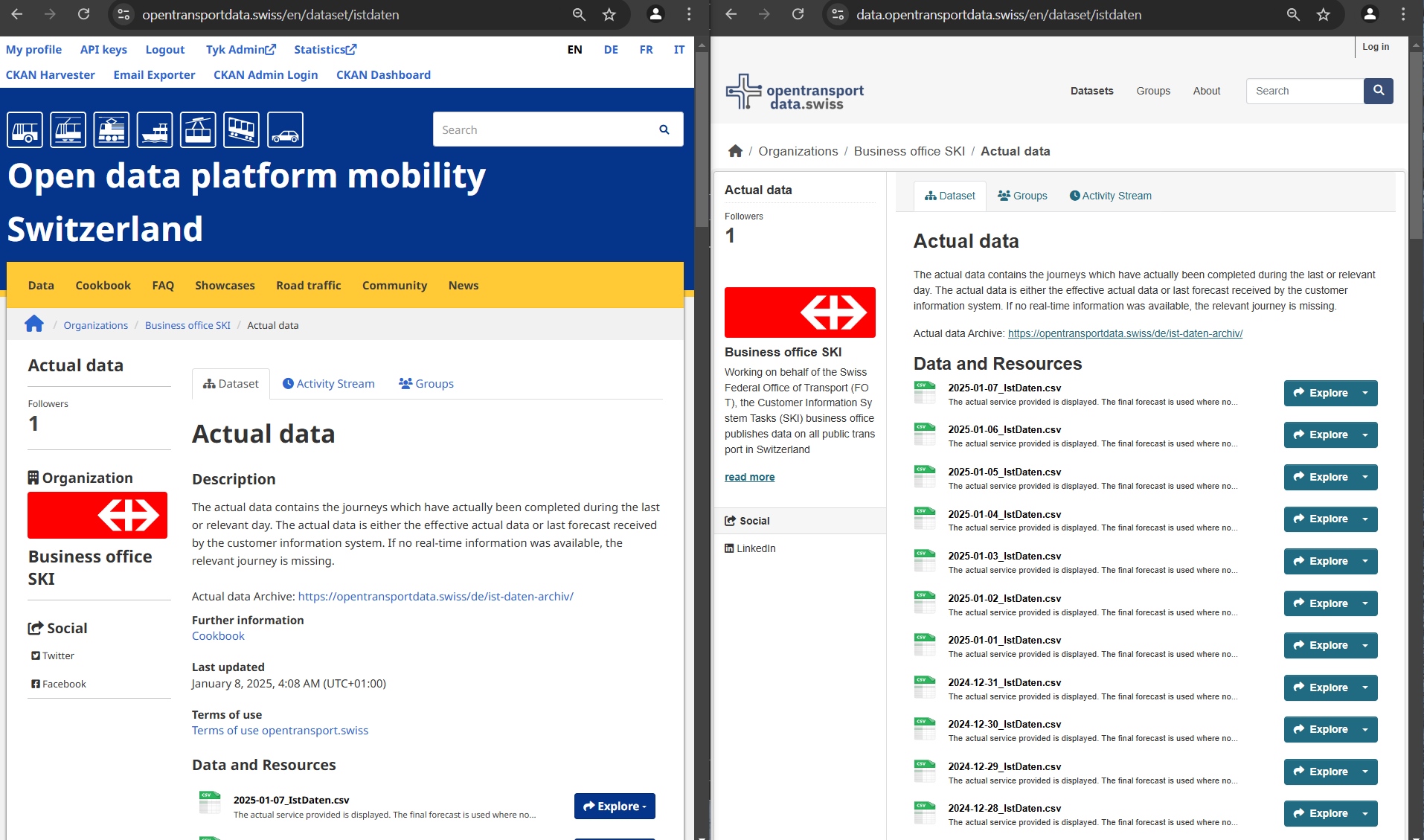Image resolution: width=1424 pixels, height=840 pixels.
Task: Reload the page in the right browser window
Action: [x=798, y=14]
